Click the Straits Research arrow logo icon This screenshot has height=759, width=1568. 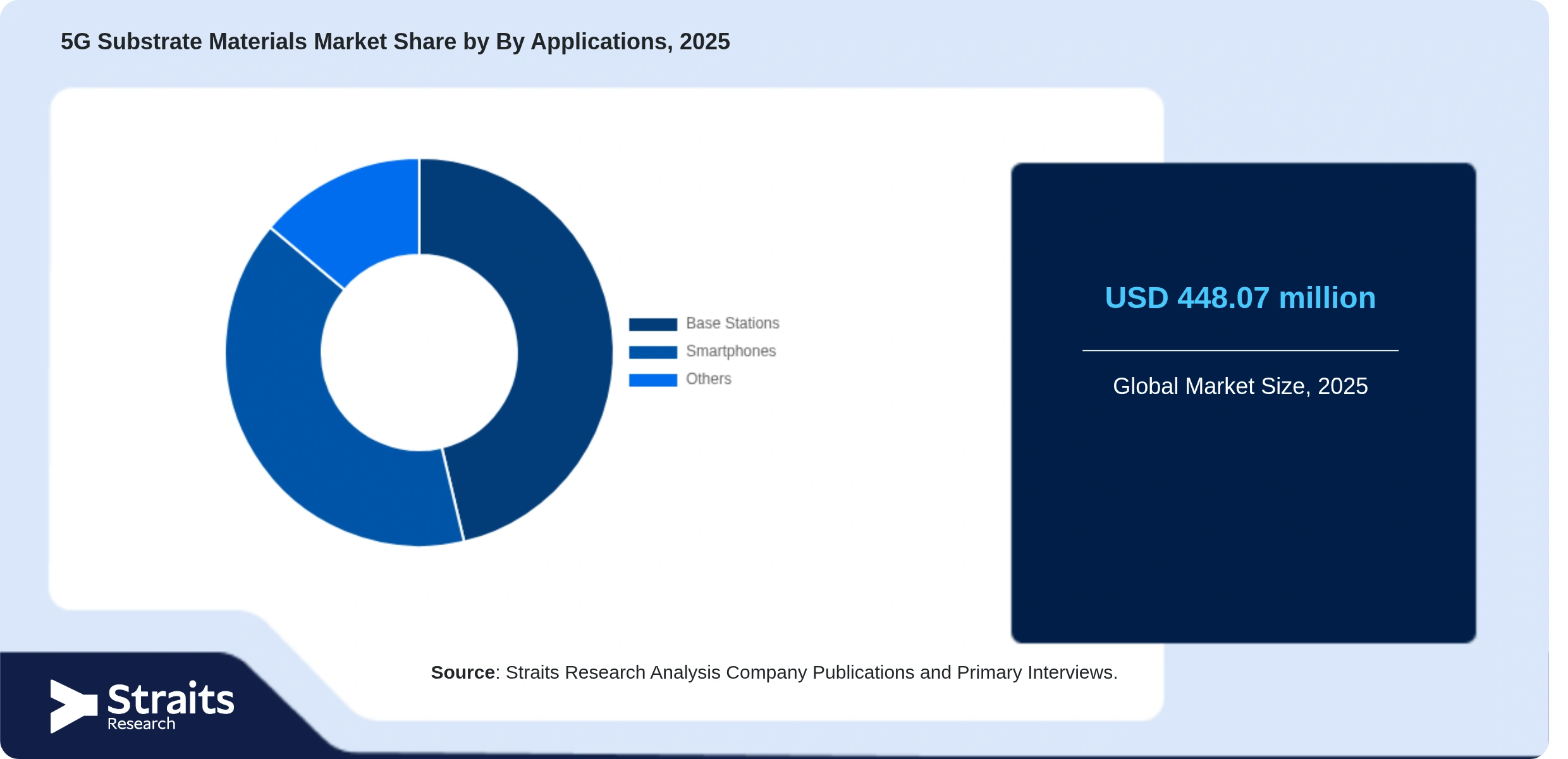[x=73, y=706]
